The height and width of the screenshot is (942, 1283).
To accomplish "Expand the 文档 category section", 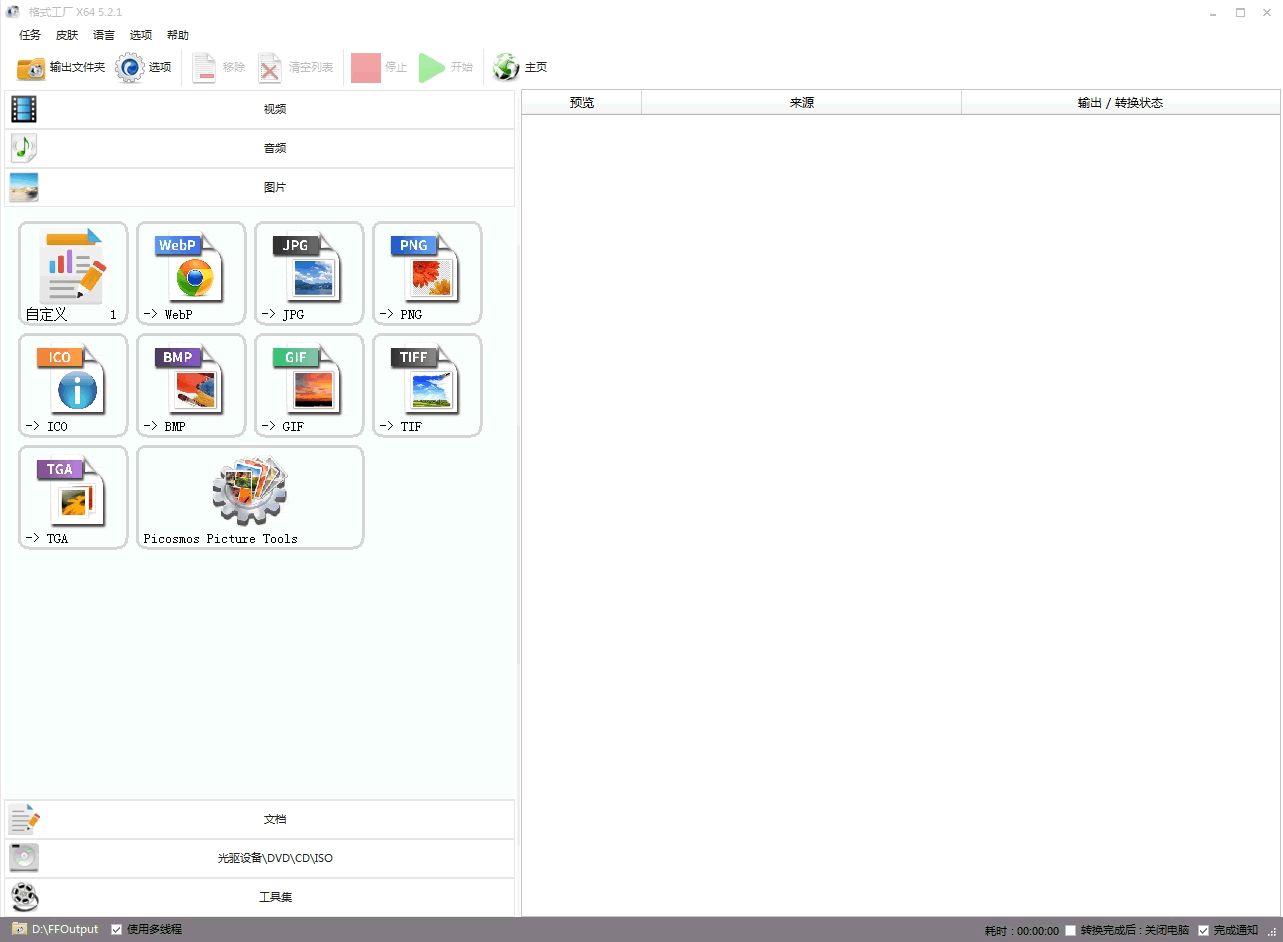I will pos(273,819).
